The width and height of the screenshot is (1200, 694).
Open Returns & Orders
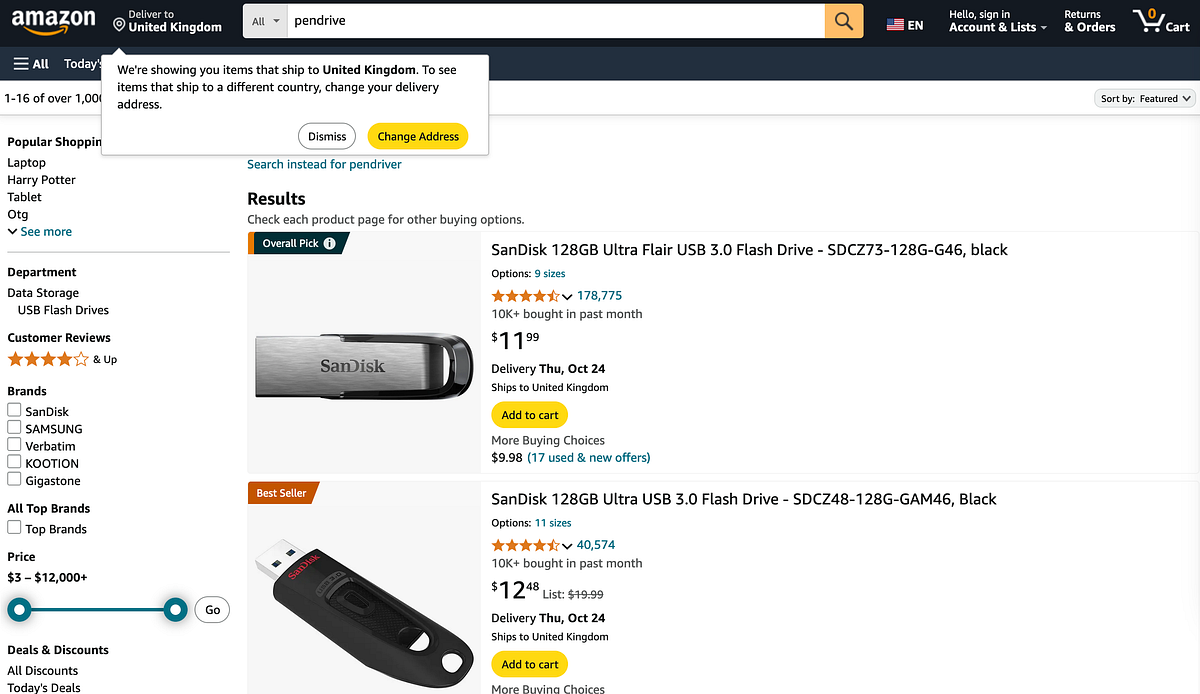click(1089, 20)
